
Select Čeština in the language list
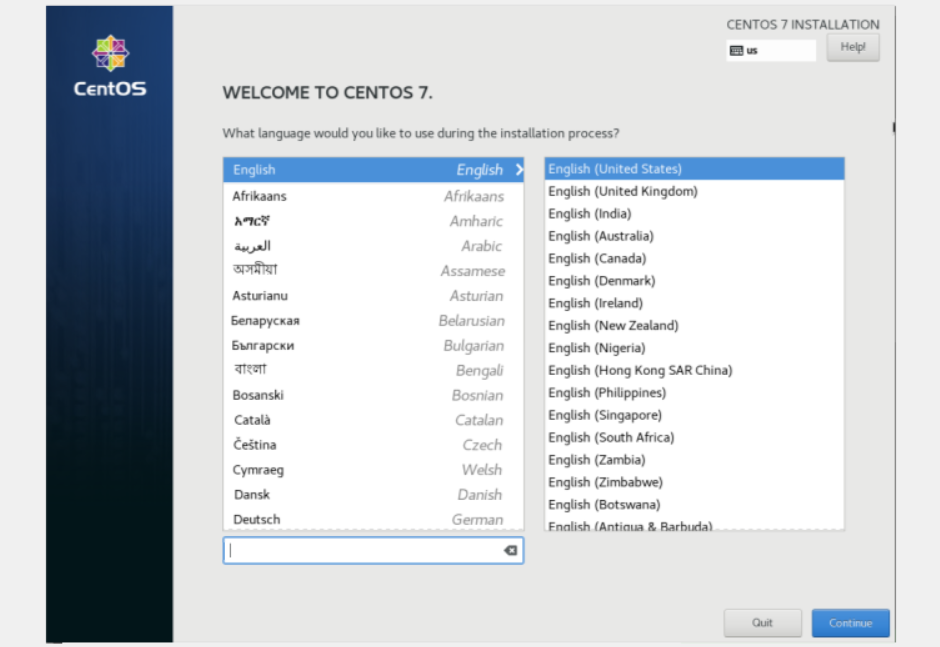[373, 445]
